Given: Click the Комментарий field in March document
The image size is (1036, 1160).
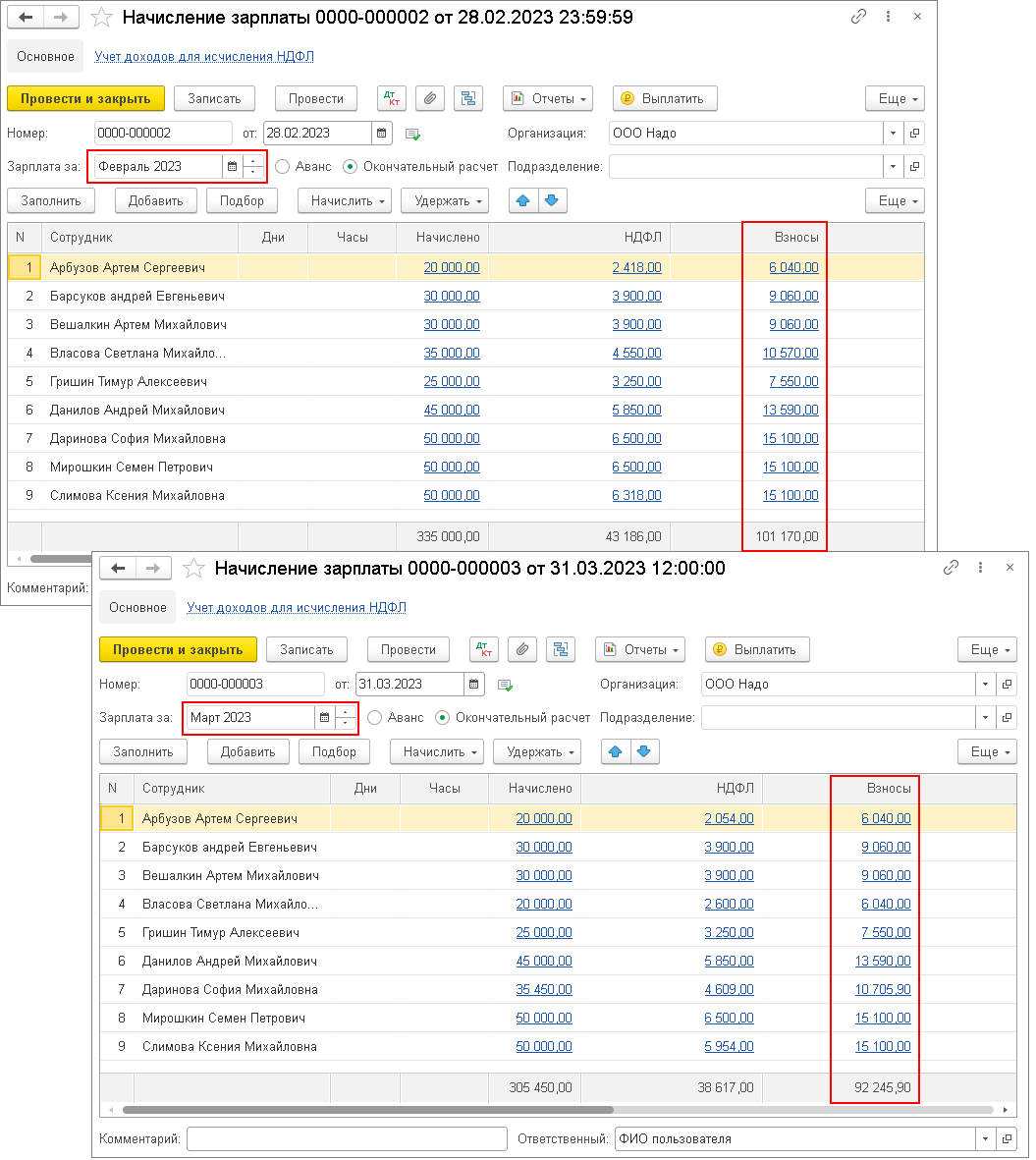Looking at the screenshot, I should coord(347,1138).
